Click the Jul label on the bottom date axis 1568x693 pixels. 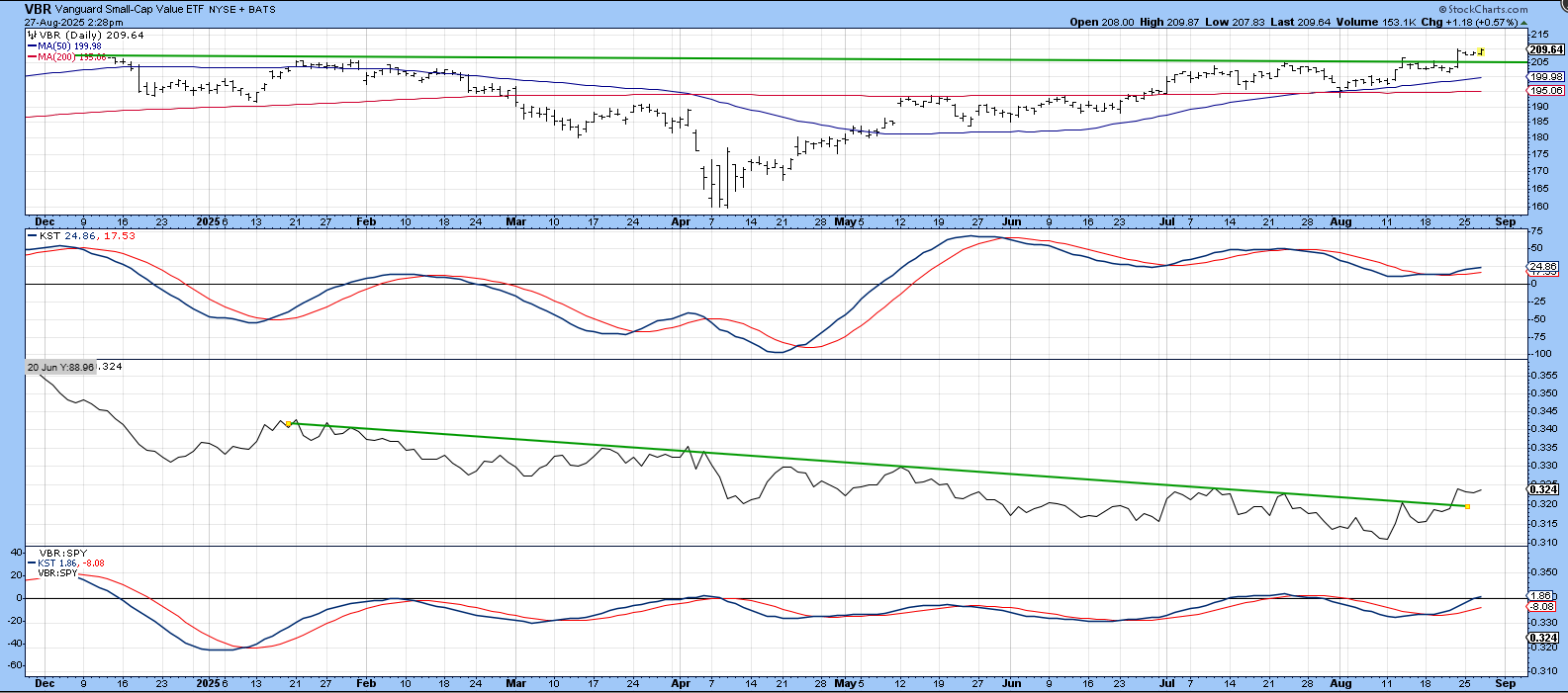click(1167, 683)
